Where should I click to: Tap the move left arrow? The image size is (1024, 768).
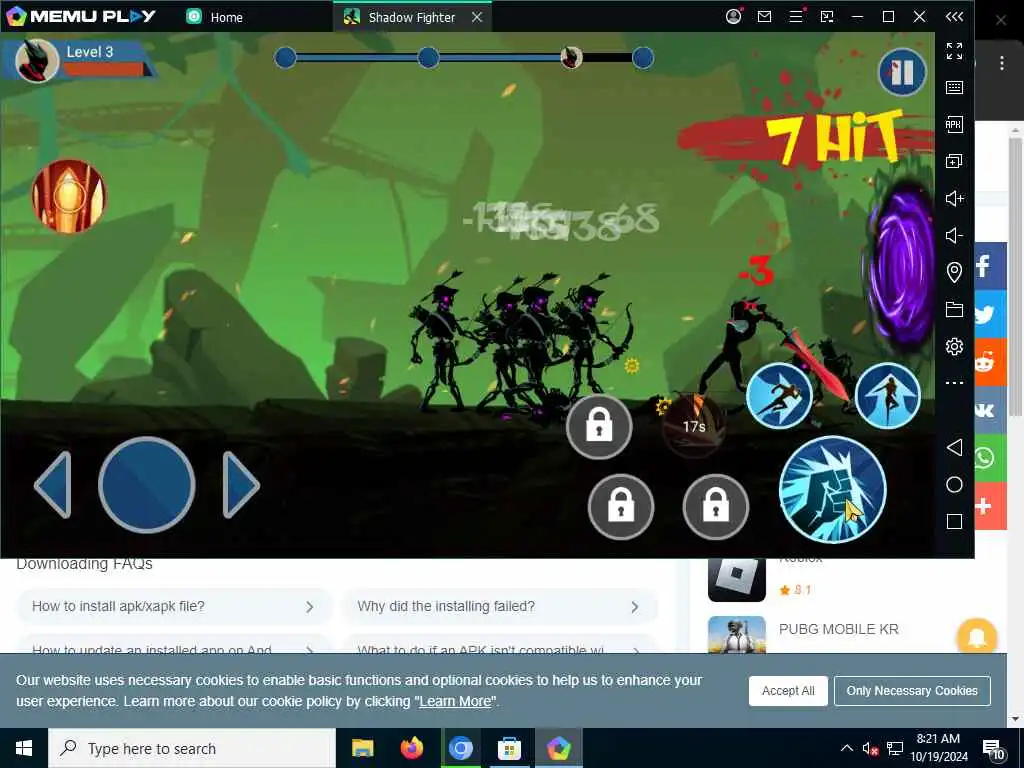(x=53, y=485)
